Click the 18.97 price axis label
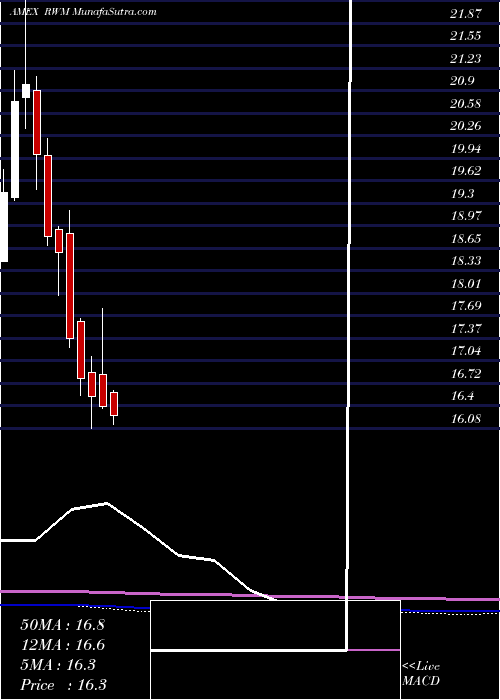The width and height of the screenshot is (500, 700). tap(466, 216)
